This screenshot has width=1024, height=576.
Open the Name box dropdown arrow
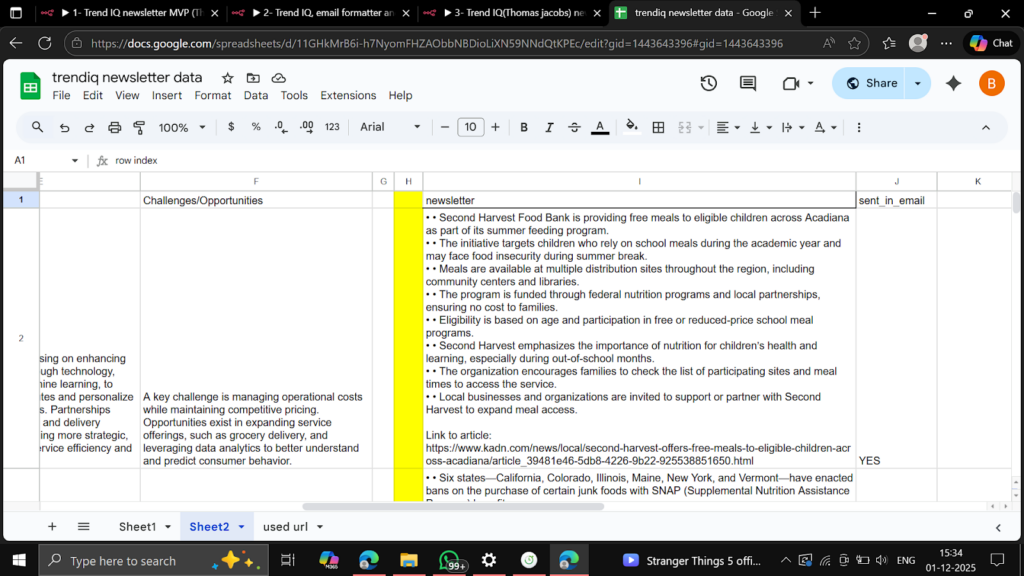(74, 160)
